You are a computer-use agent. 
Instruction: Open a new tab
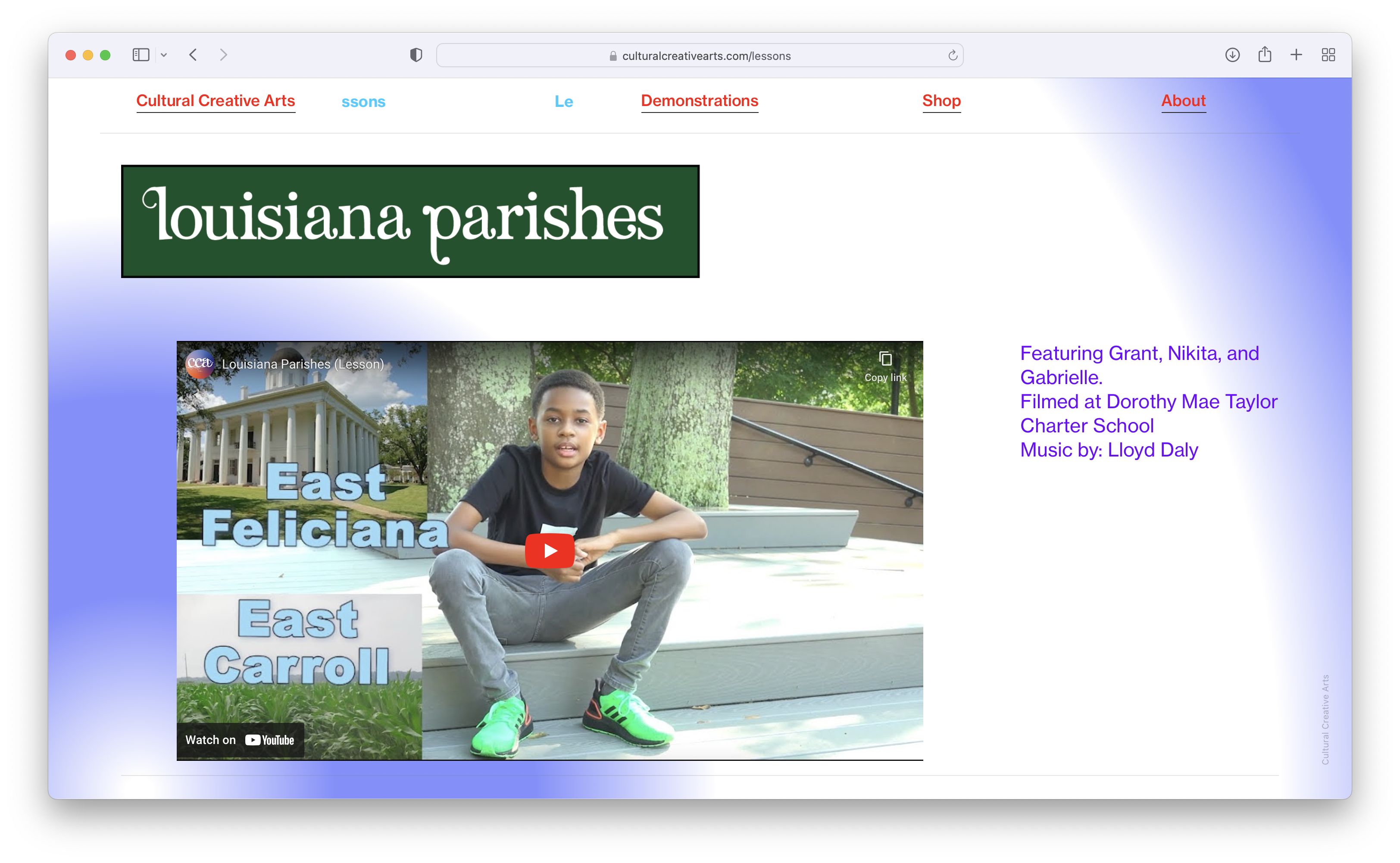click(1296, 55)
